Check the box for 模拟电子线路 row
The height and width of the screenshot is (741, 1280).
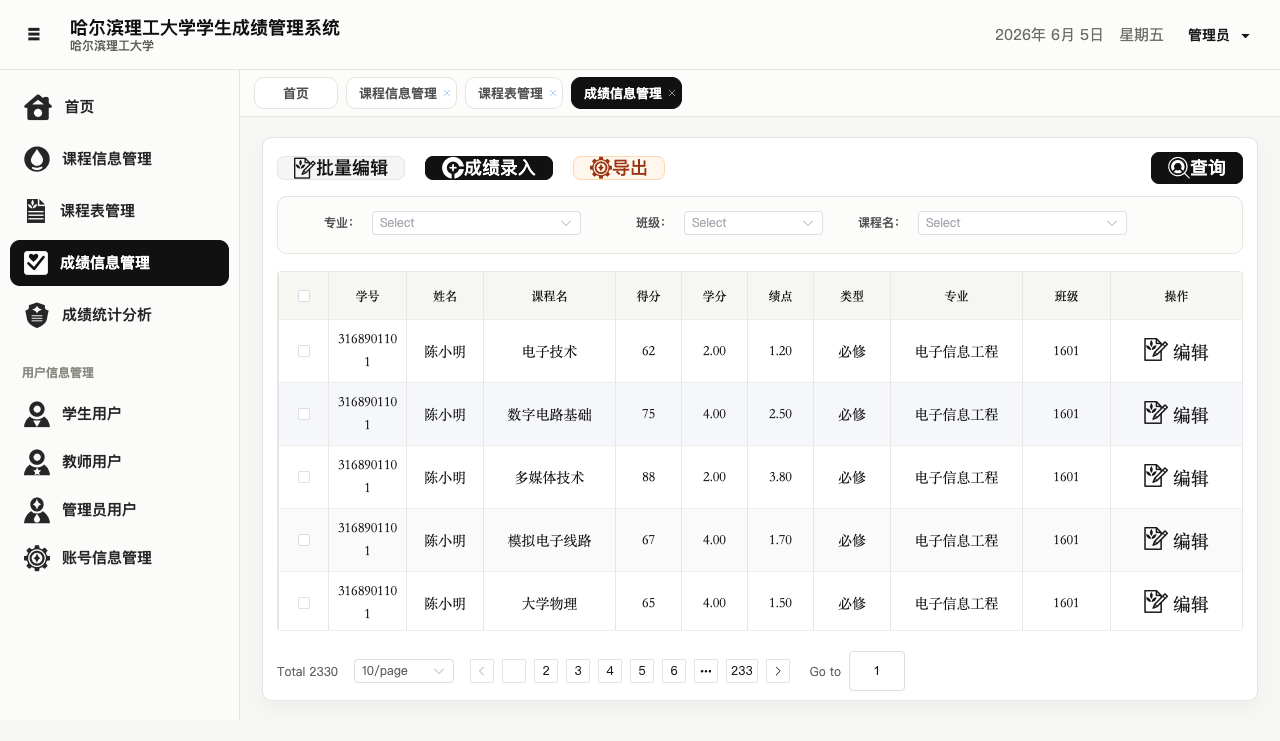tap(304, 540)
